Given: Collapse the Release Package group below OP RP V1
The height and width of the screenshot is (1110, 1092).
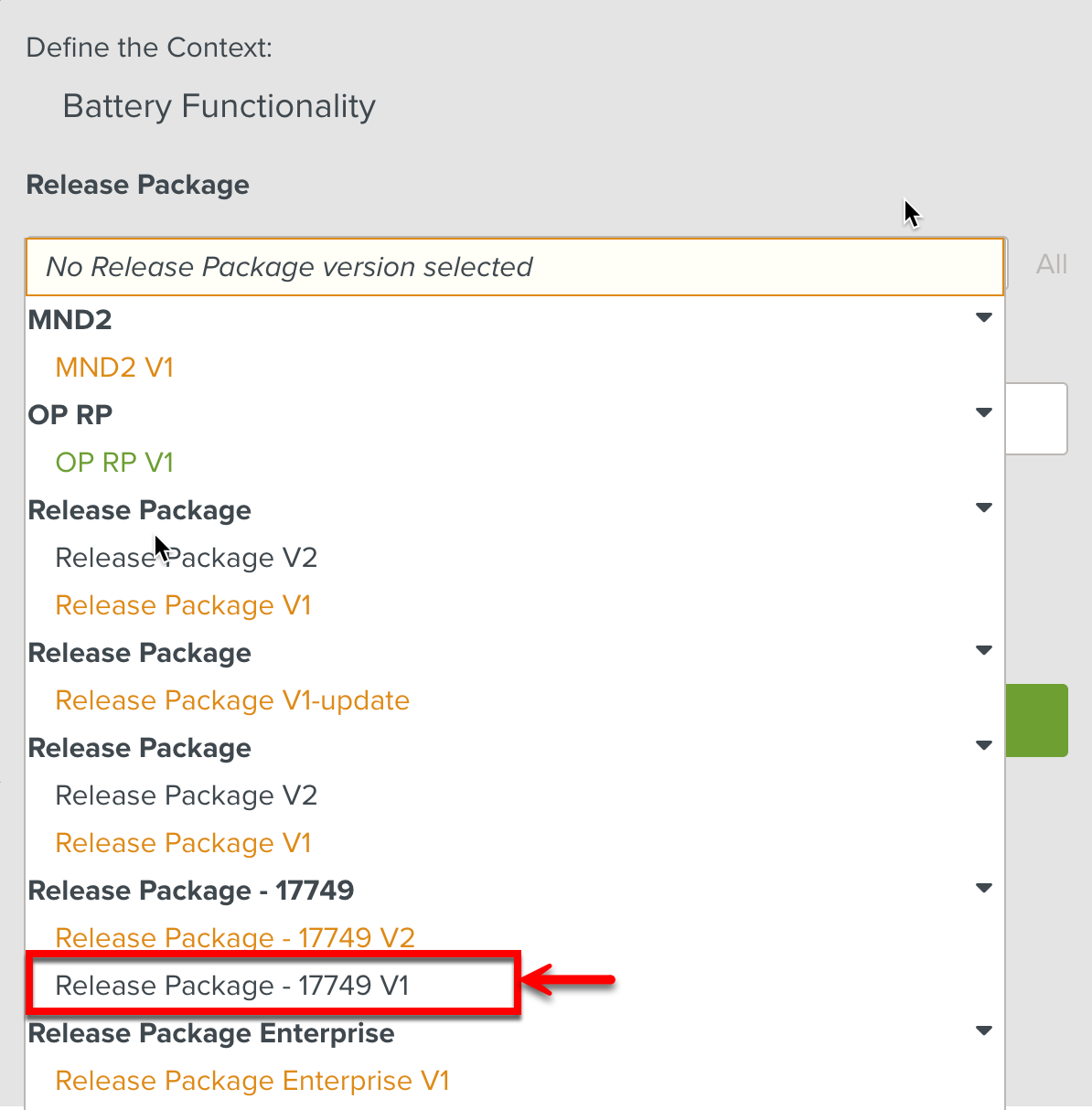Looking at the screenshot, I should pos(984,508).
